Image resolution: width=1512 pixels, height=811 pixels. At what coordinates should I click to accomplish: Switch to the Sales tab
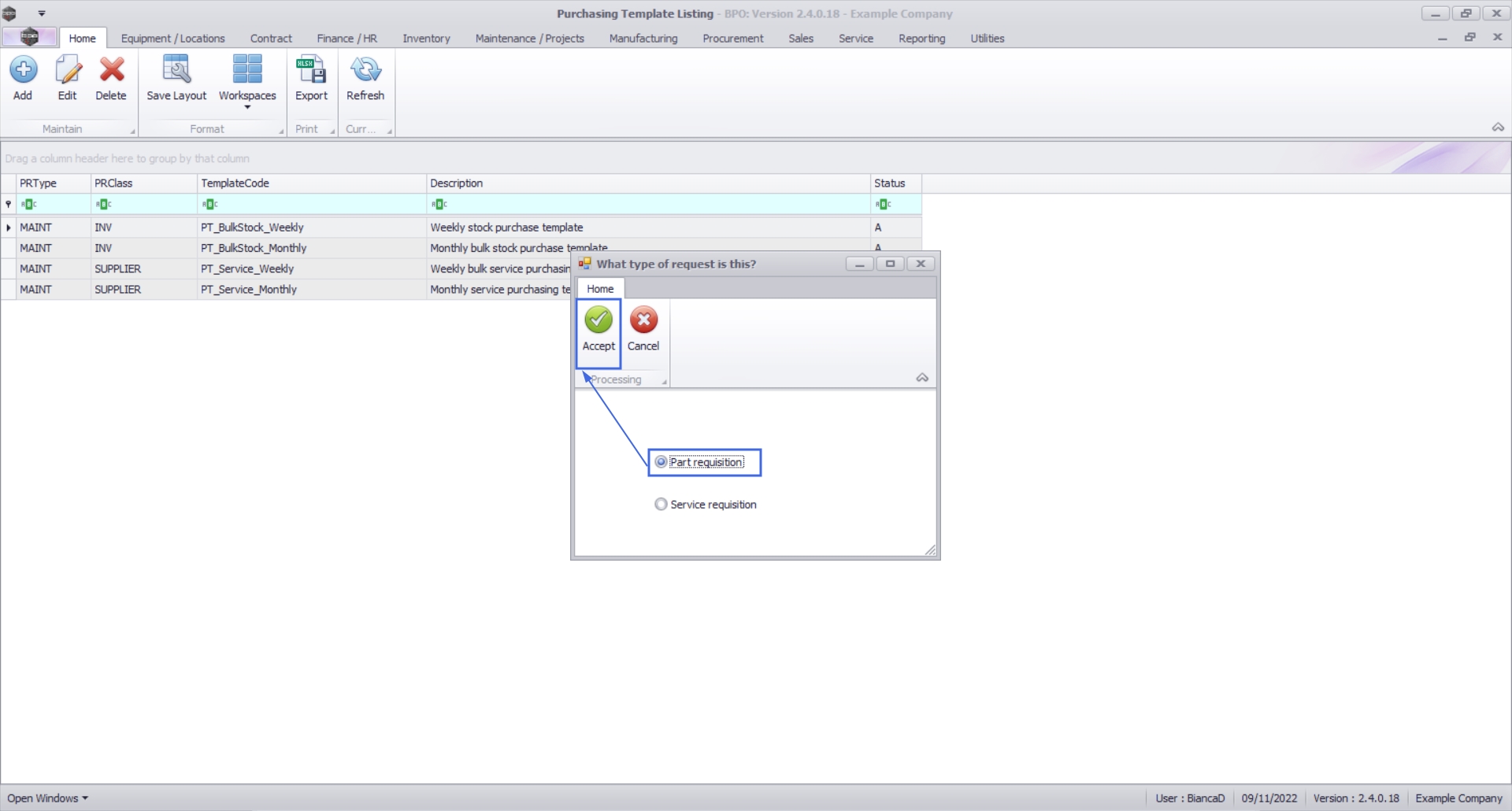coord(800,39)
